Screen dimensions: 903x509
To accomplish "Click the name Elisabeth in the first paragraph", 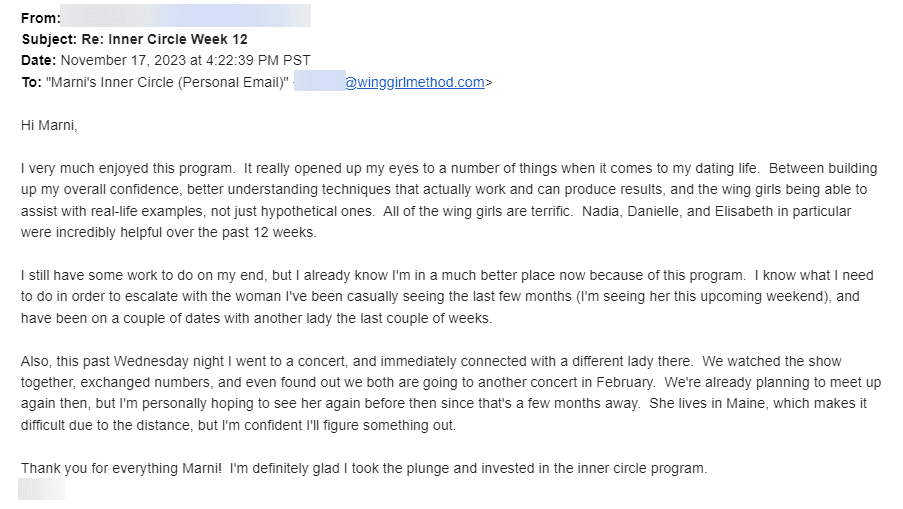I will [744, 211].
